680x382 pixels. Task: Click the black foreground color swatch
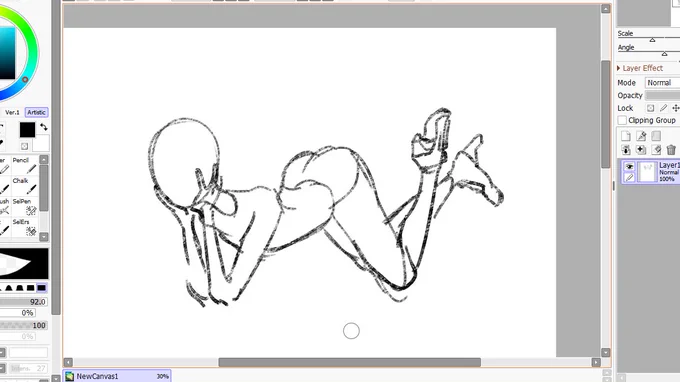[x=27, y=130]
